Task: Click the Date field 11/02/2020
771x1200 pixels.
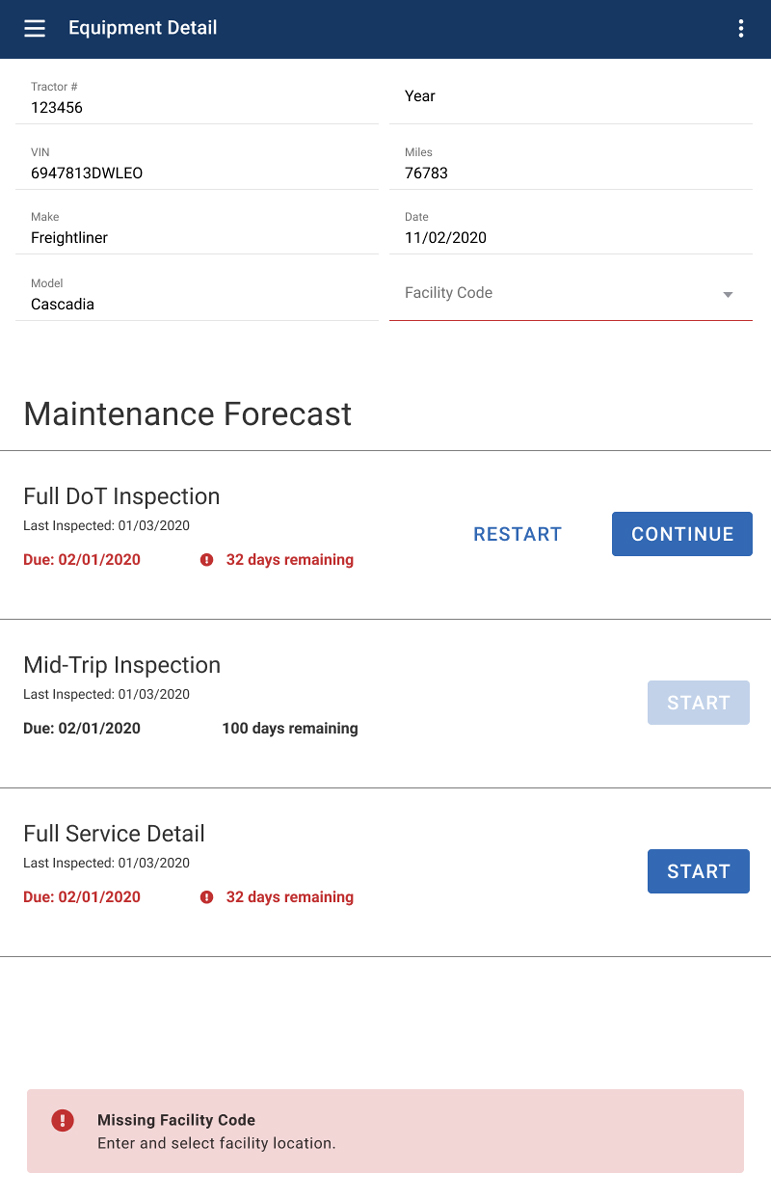Action: click(x=570, y=238)
